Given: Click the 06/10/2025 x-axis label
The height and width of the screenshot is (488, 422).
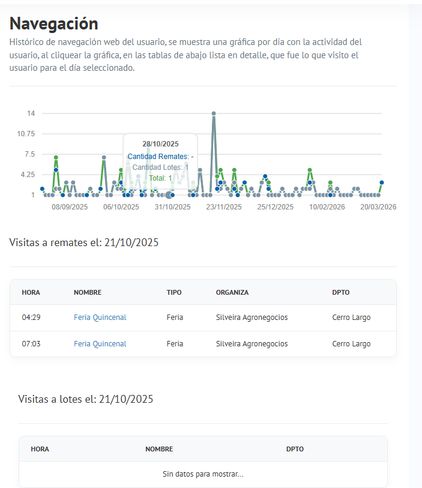Looking at the screenshot, I should tap(121, 207).
